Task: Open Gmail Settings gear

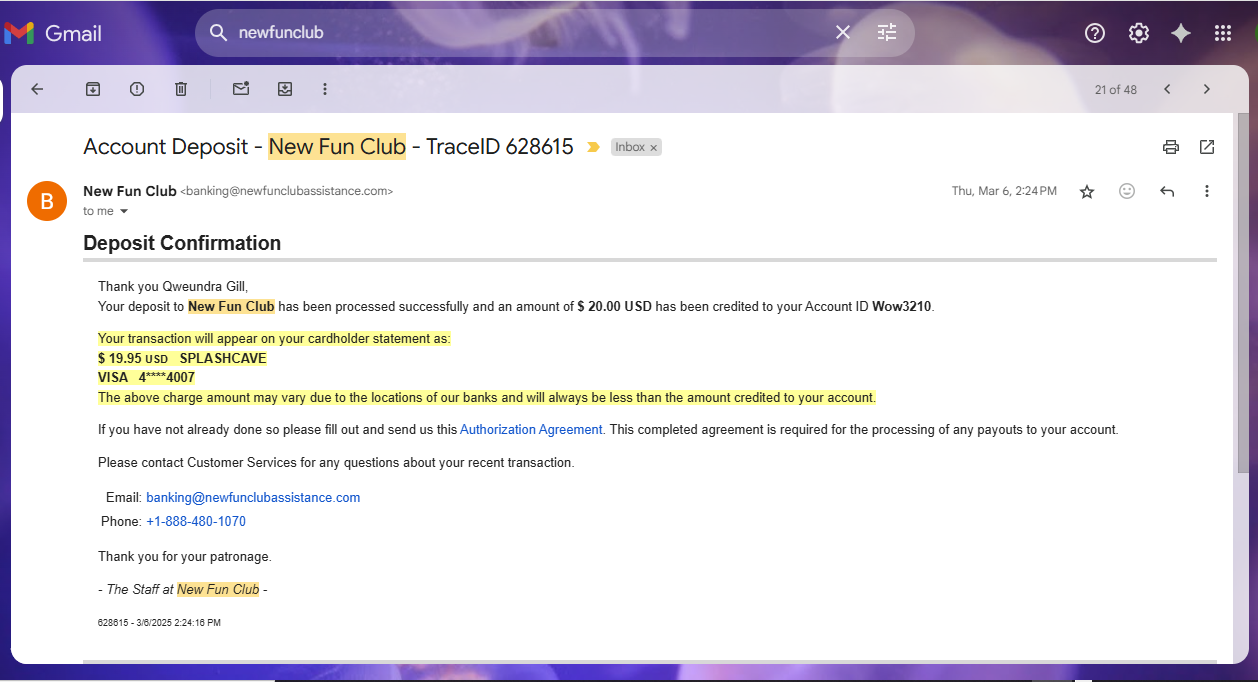Action: pyautogui.click(x=1138, y=33)
